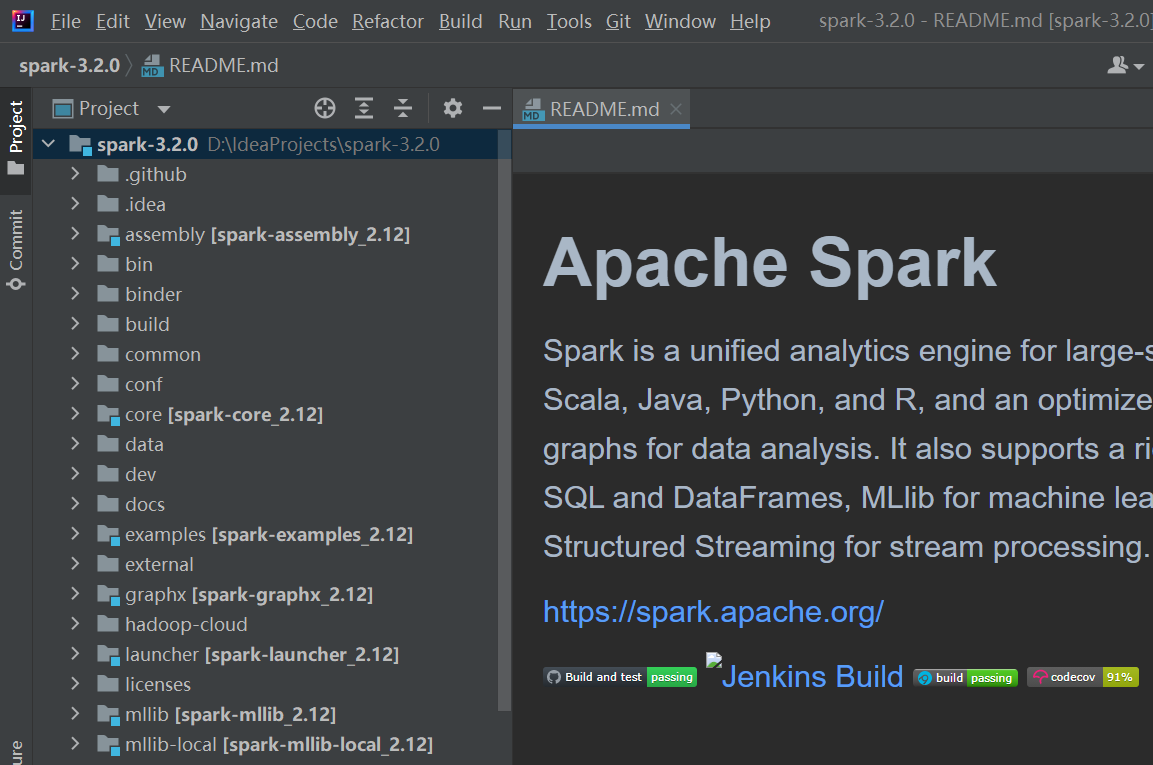Select the external folder
This screenshot has height=765, width=1153.
point(159,565)
